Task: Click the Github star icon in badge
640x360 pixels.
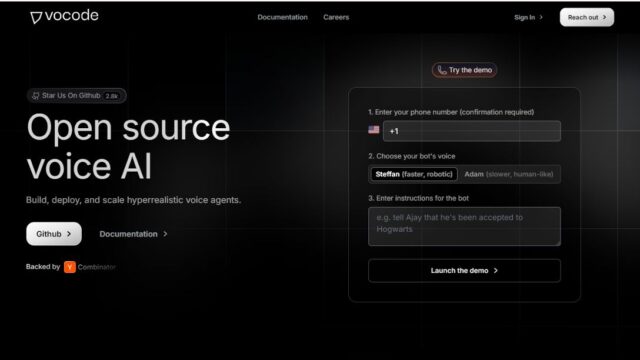Action: 36,96
